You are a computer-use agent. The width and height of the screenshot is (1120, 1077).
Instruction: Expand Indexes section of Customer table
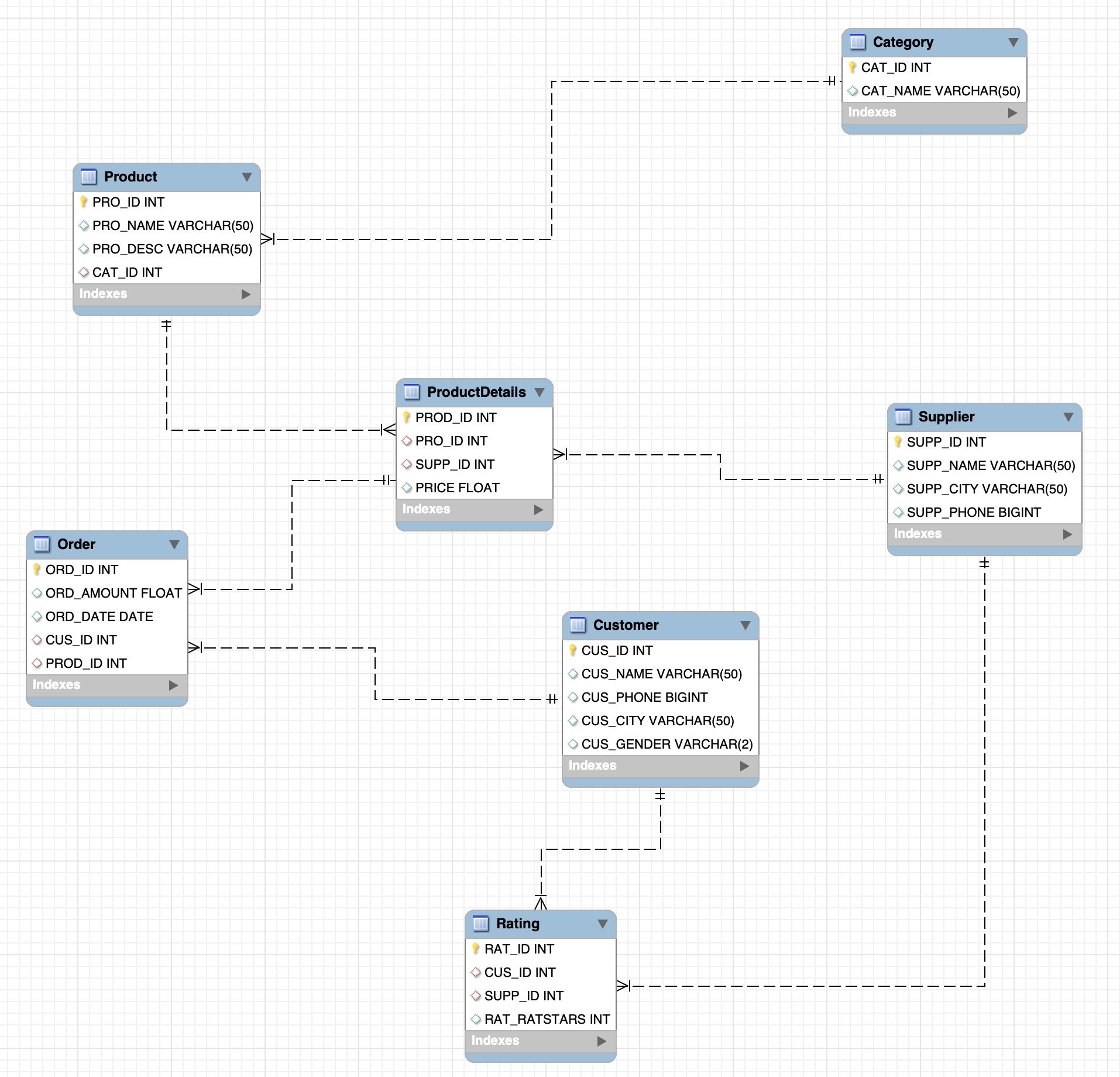745,766
